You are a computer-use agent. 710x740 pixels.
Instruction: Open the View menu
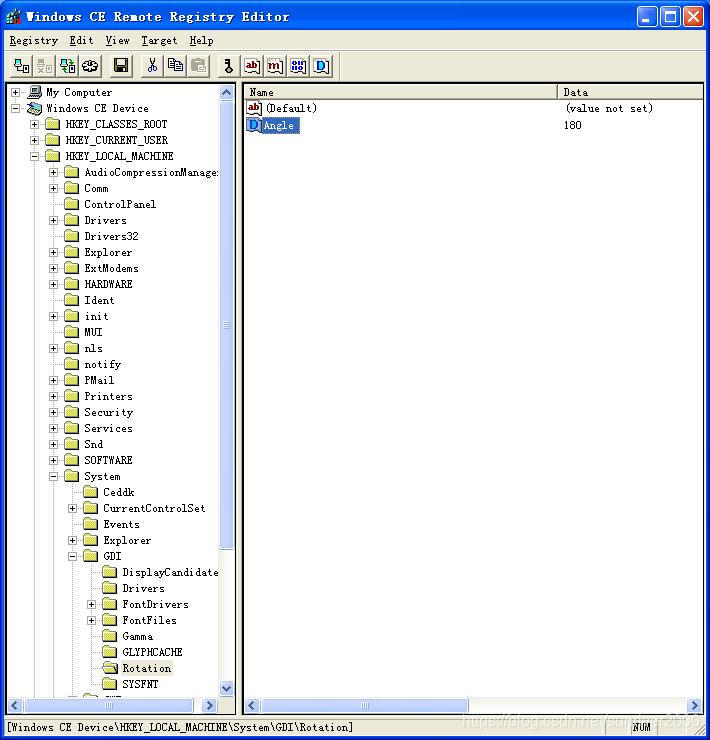pos(117,41)
